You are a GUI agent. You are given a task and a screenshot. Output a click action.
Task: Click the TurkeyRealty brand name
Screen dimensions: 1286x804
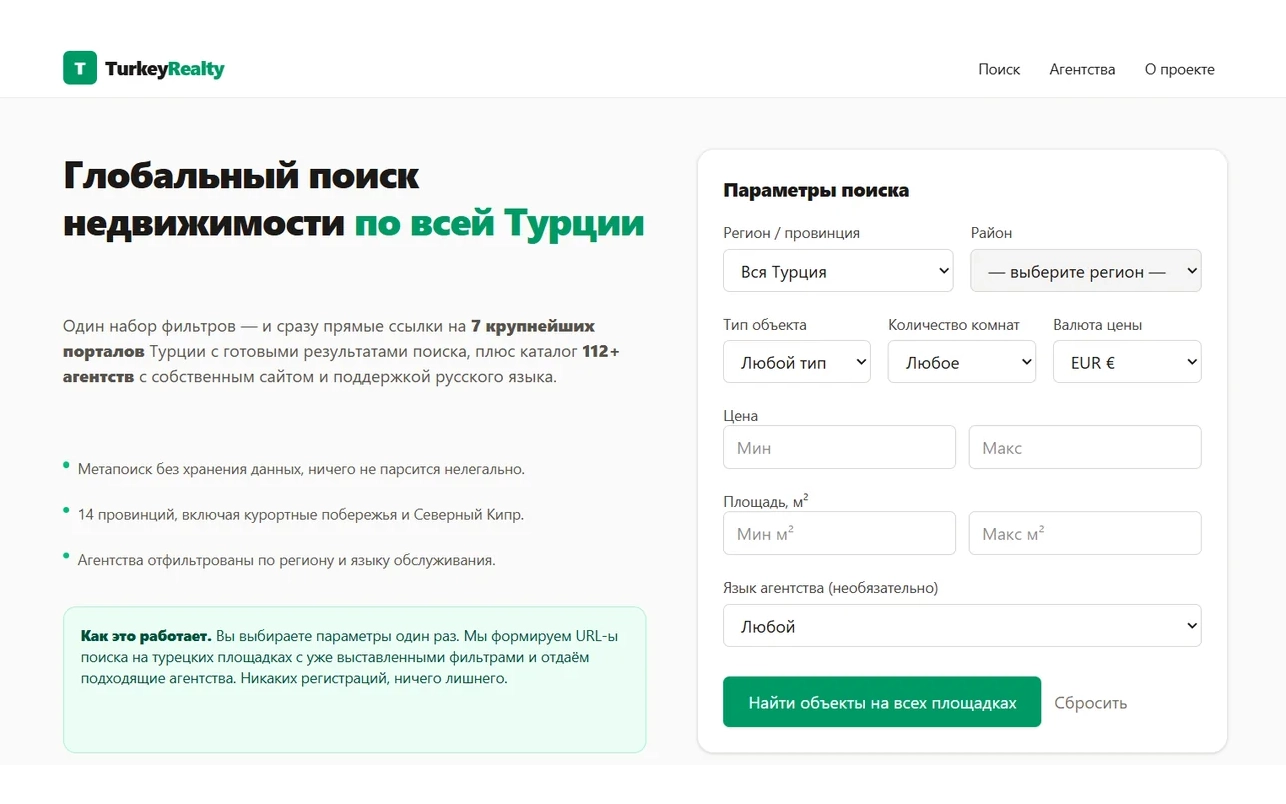click(x=165, y=69)
